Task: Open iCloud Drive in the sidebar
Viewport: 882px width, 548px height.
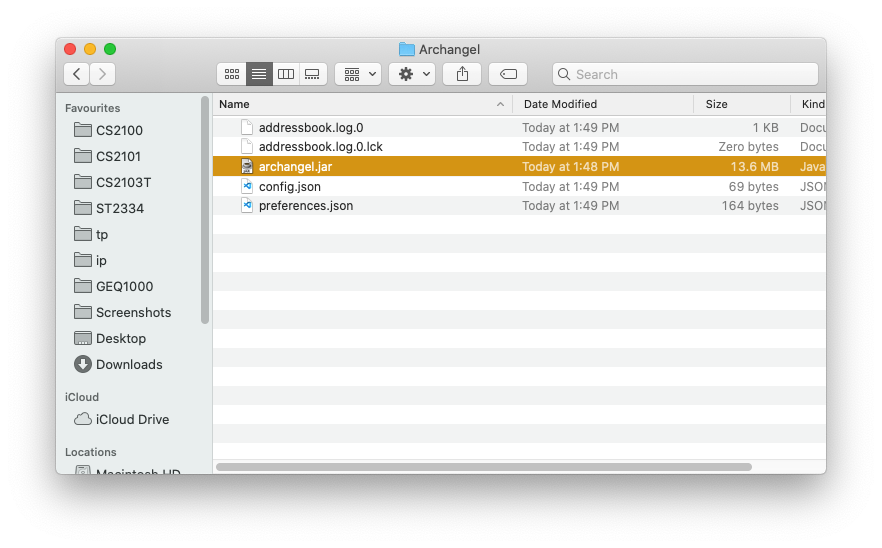Action: pyautogui.click(x=122, y=420)
